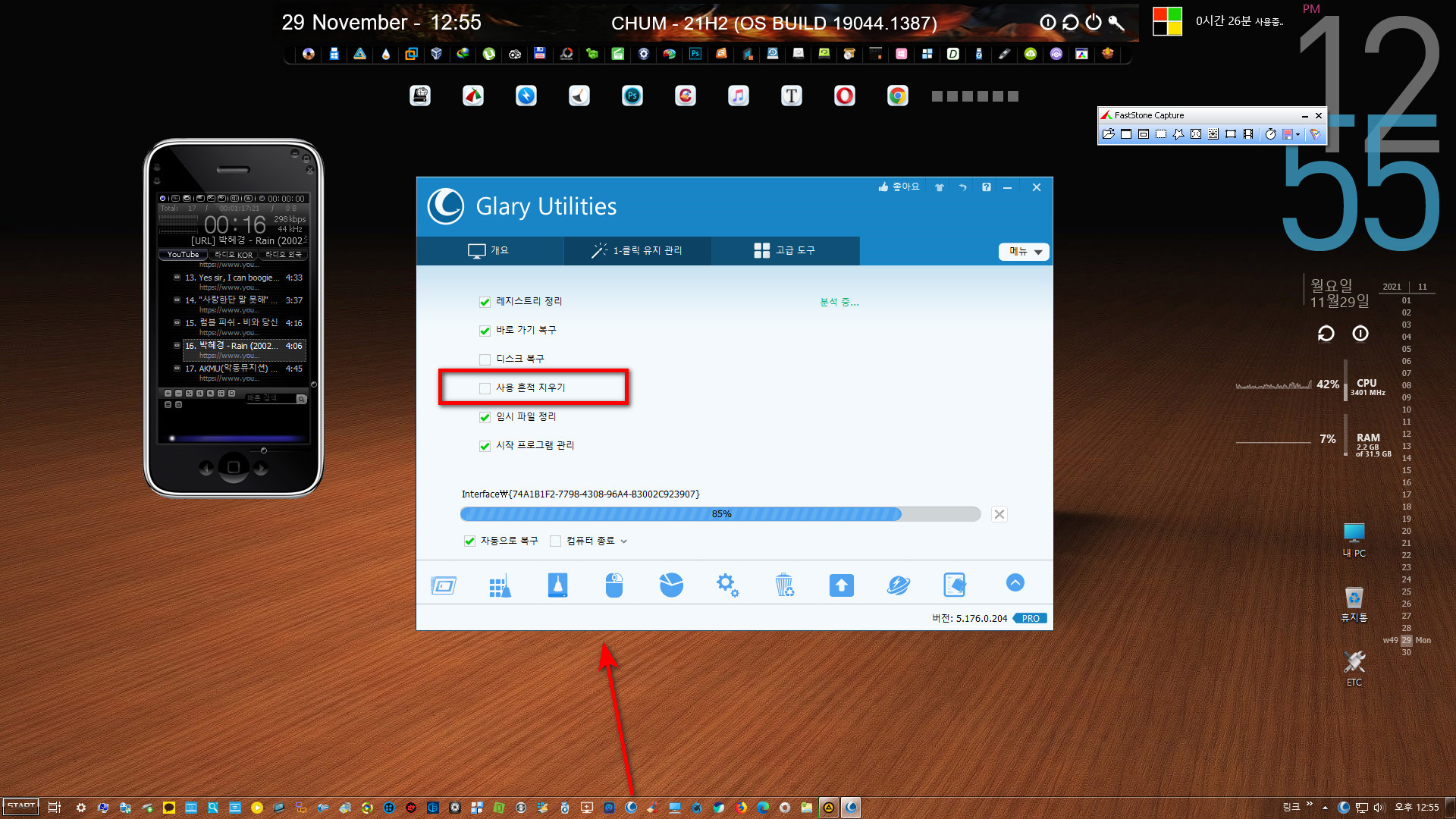Open the Browser Assistant planet icon
Screen dimensions: 1456x819
pyautogui.click(x=899, y=585)
